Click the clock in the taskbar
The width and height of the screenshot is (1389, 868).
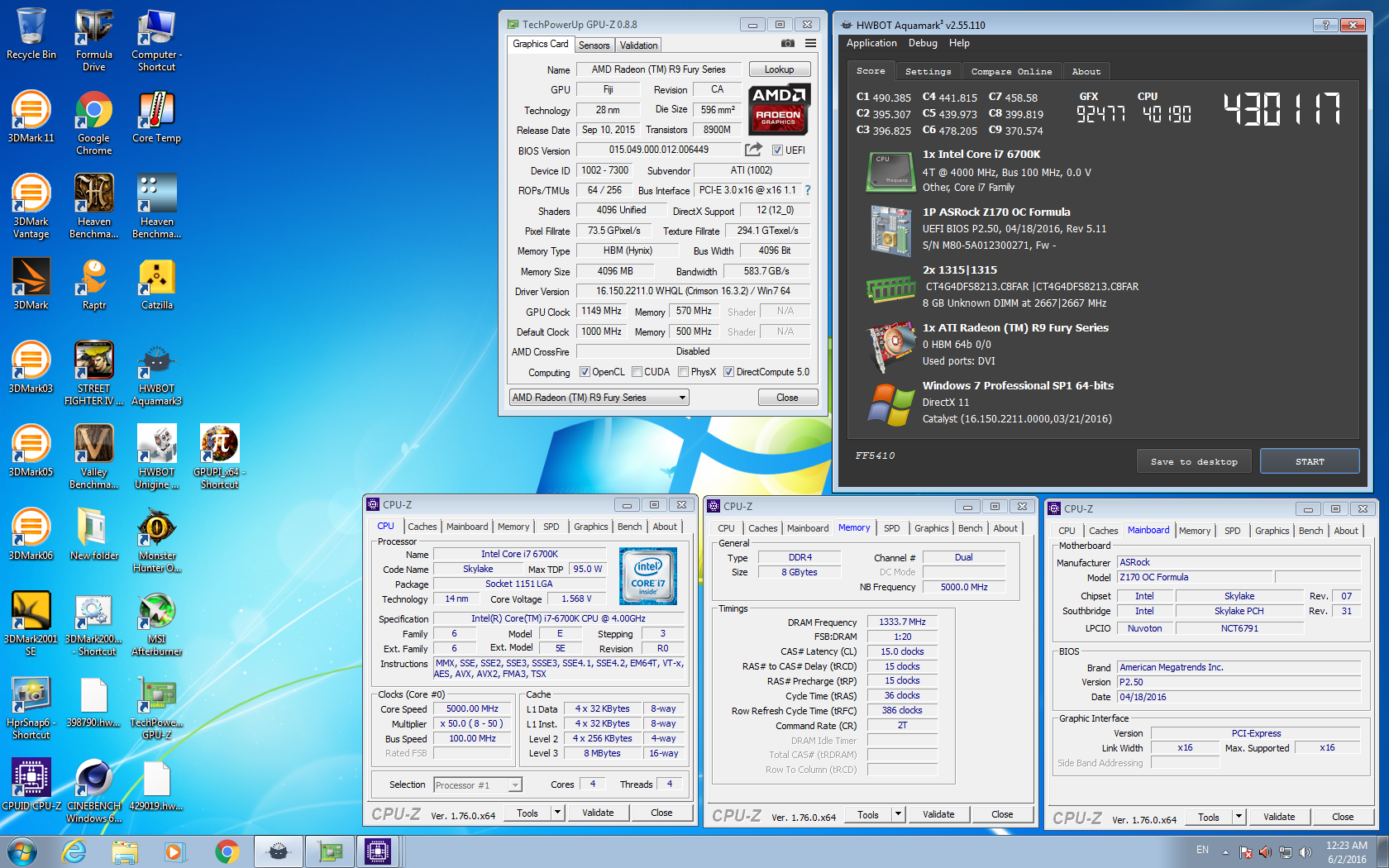pos(1347,852)
